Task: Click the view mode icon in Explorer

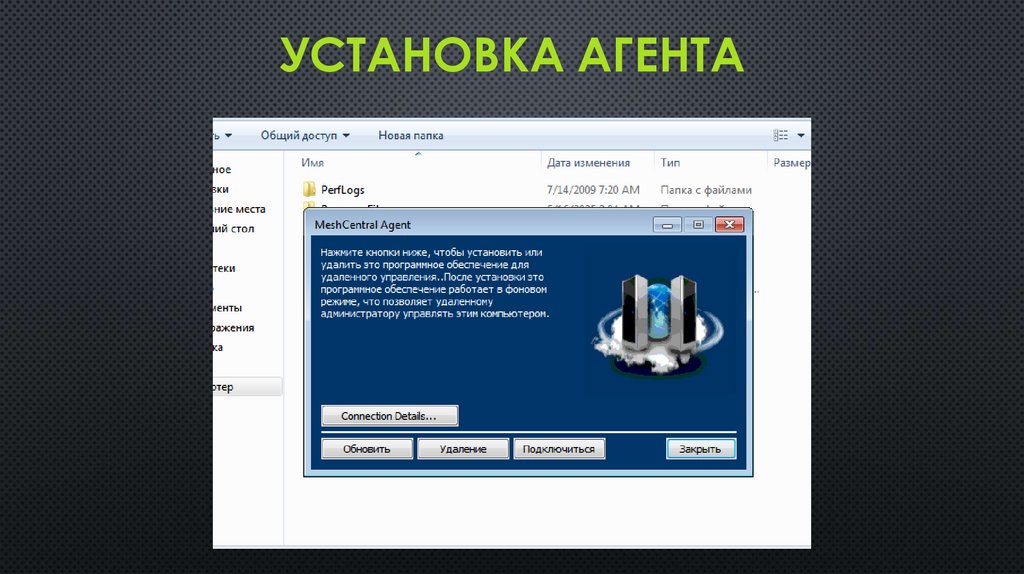Action: (780, 135)
